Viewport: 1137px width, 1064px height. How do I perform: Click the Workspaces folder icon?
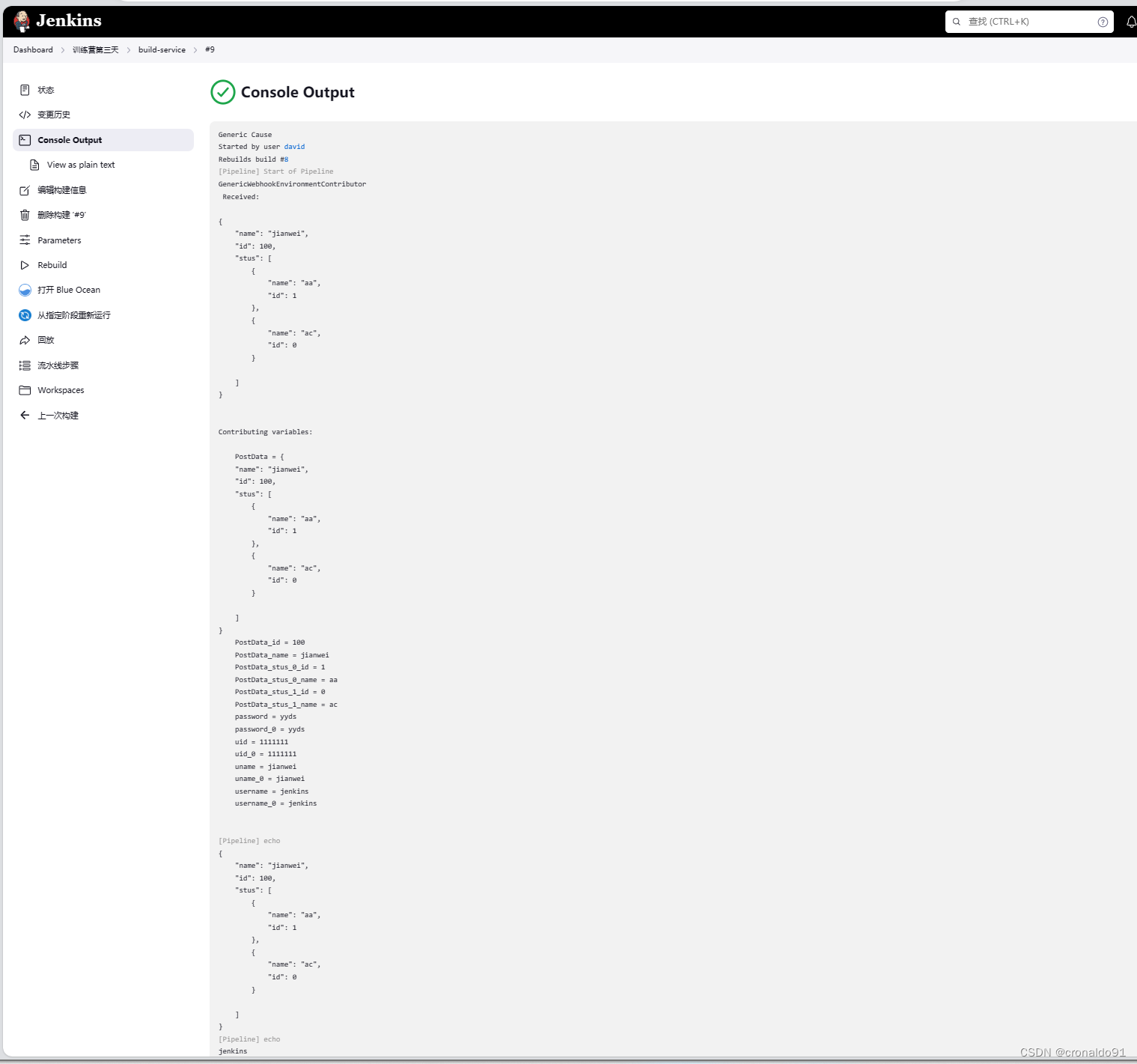tap(25, 390)
